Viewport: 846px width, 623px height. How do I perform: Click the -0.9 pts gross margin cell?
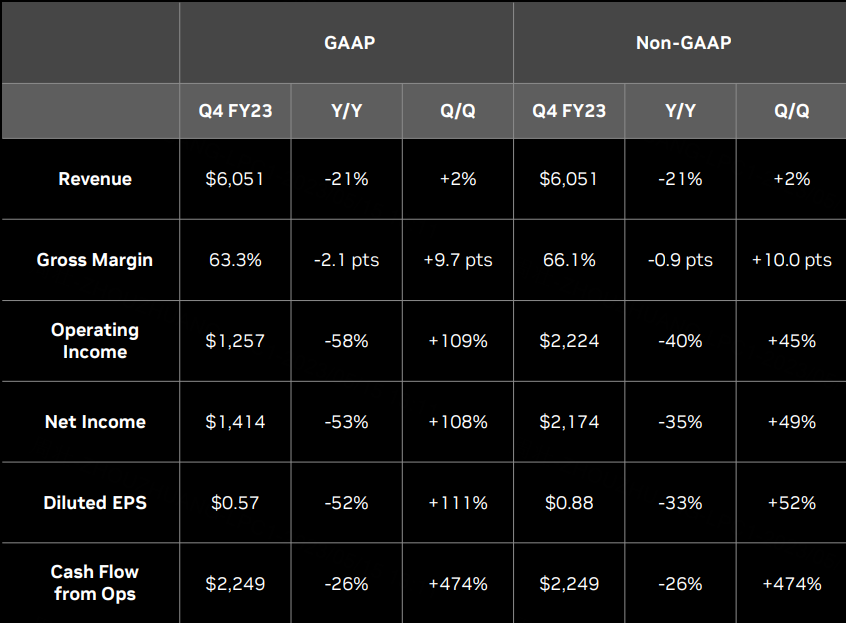(x=680, y=260)
